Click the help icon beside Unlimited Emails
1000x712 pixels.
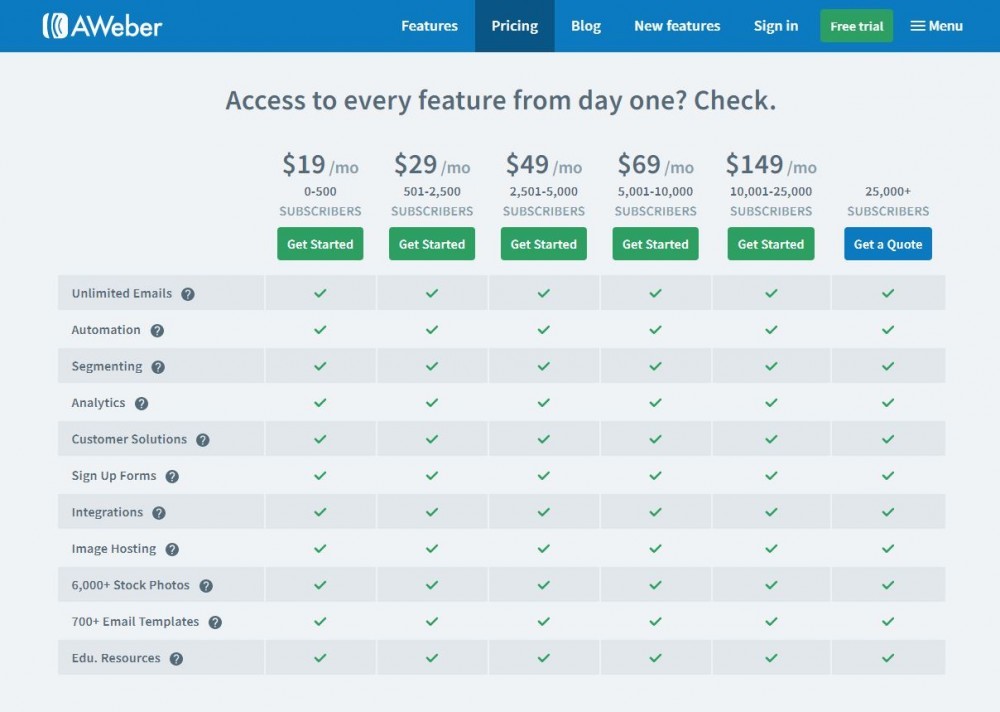(x=189, y=293)
